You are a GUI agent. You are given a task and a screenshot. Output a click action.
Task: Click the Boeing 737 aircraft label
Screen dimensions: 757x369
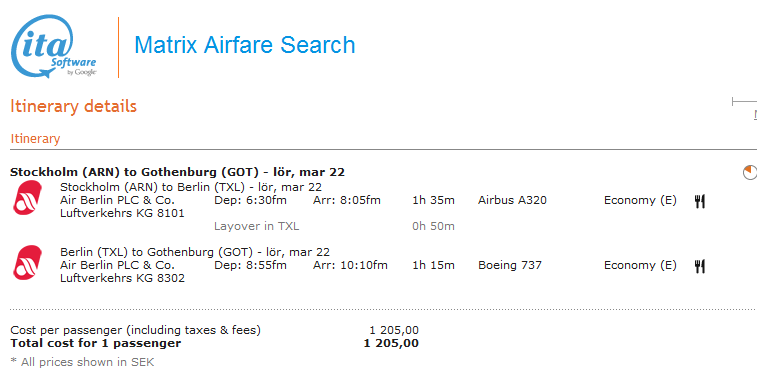510,265
